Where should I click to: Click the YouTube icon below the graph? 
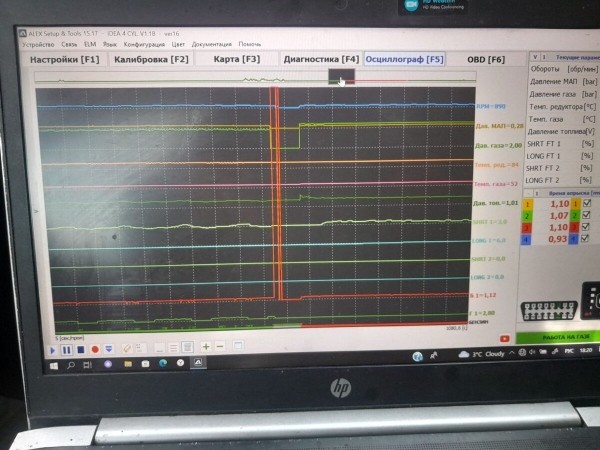point(506,338)
